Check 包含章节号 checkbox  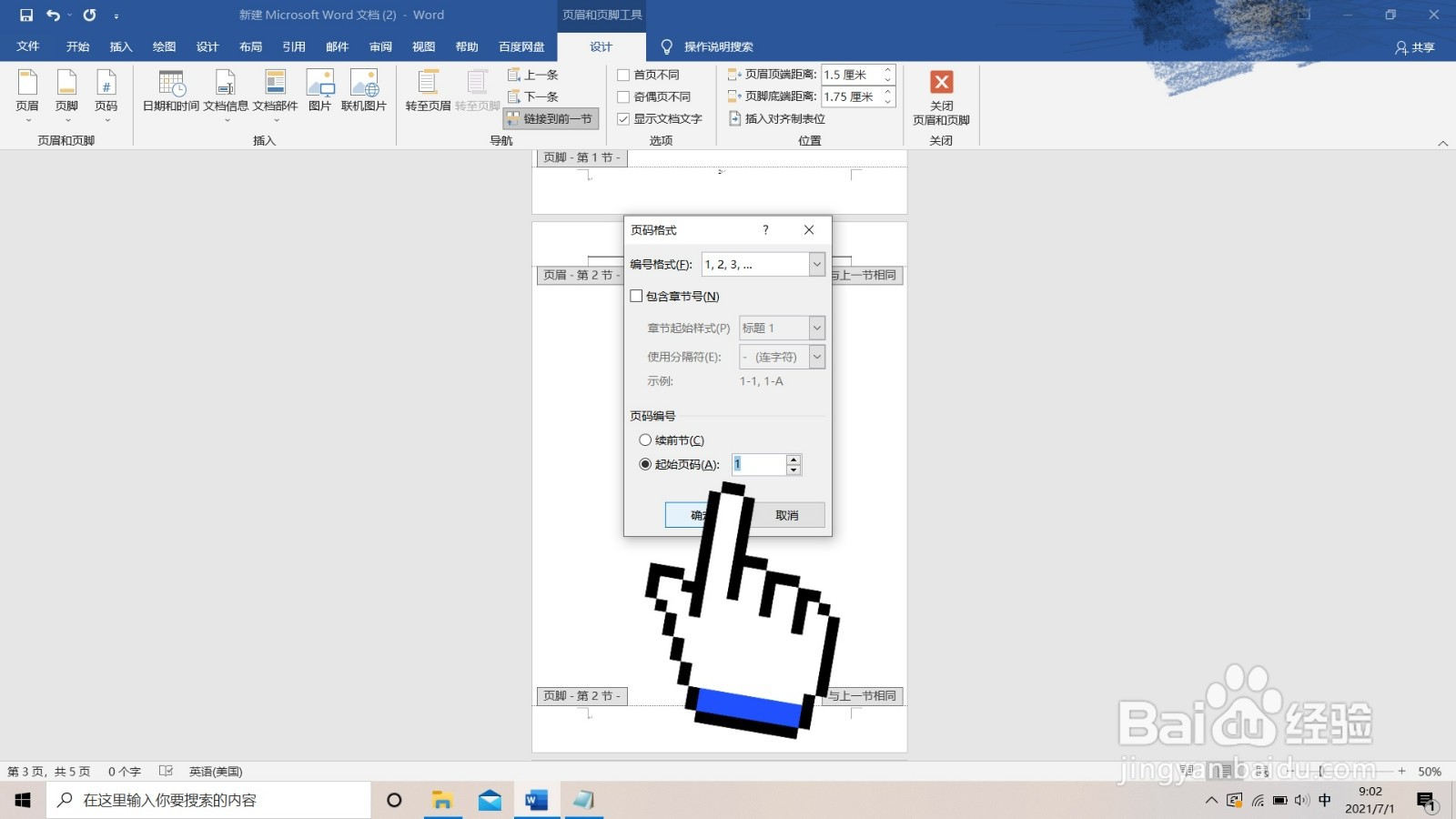[x=636, y=296]
